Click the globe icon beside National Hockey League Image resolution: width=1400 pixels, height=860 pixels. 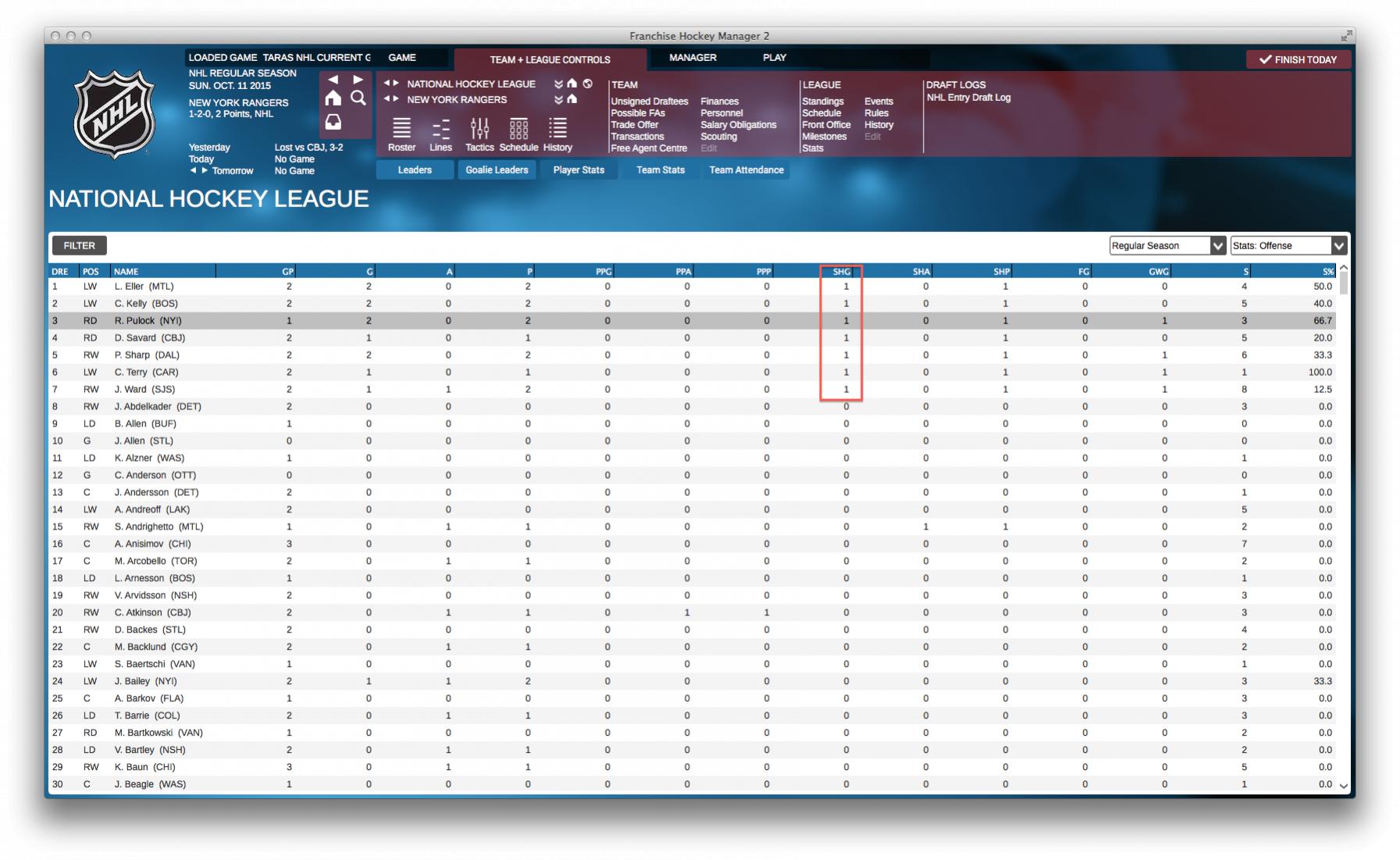(x=588, y=84)
